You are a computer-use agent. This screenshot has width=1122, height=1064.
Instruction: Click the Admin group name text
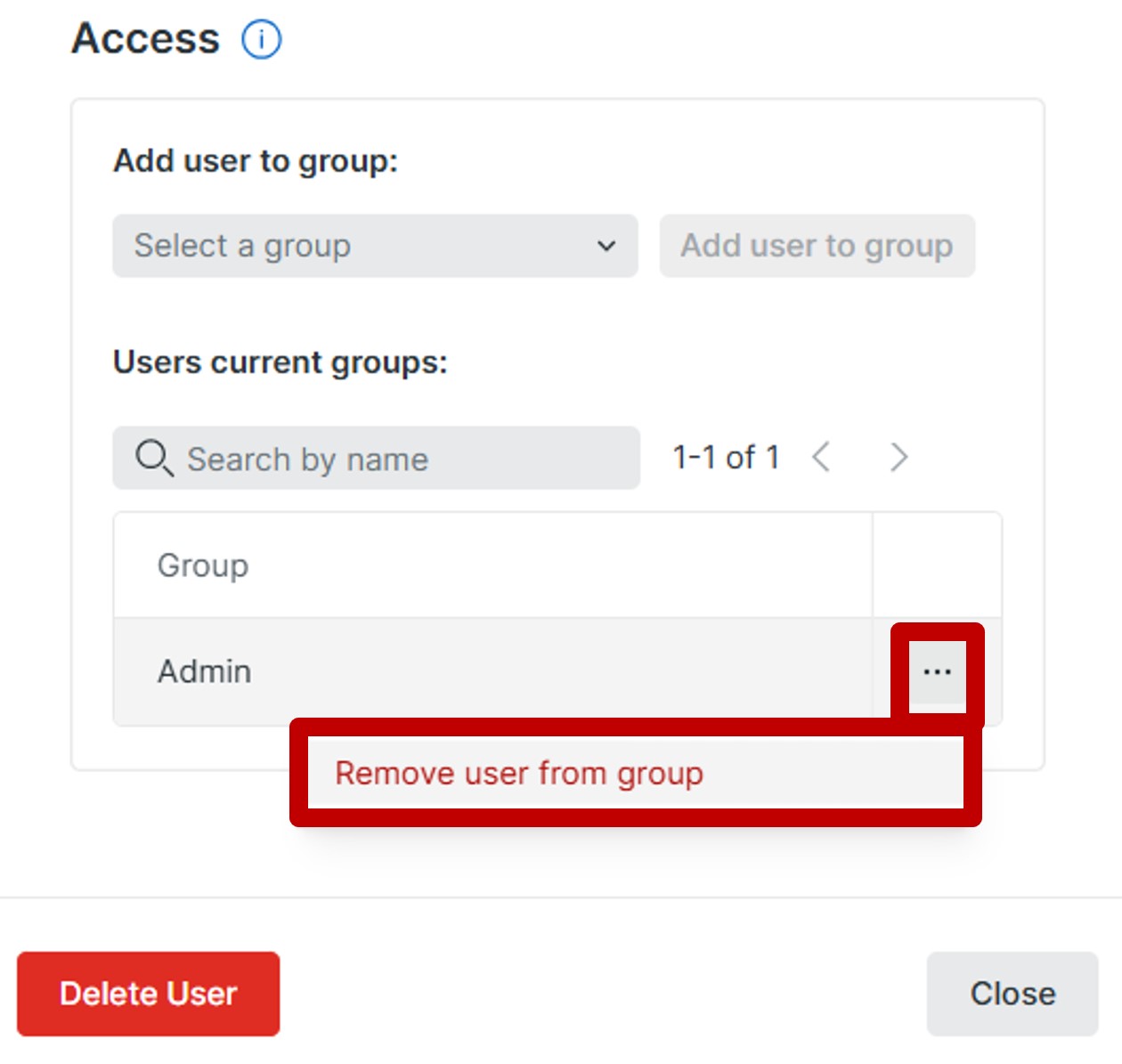tap(204, 672)
